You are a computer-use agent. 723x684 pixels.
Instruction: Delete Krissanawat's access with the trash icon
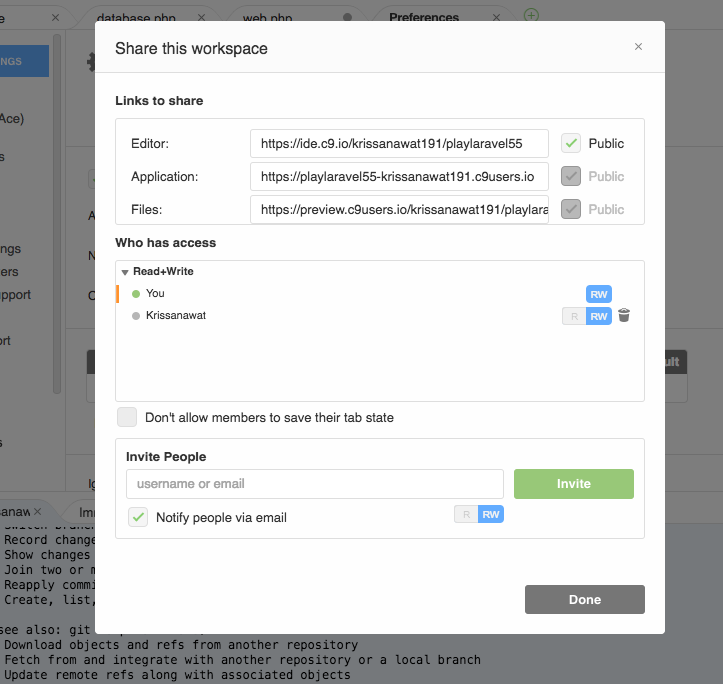click(x=624, y=316)
